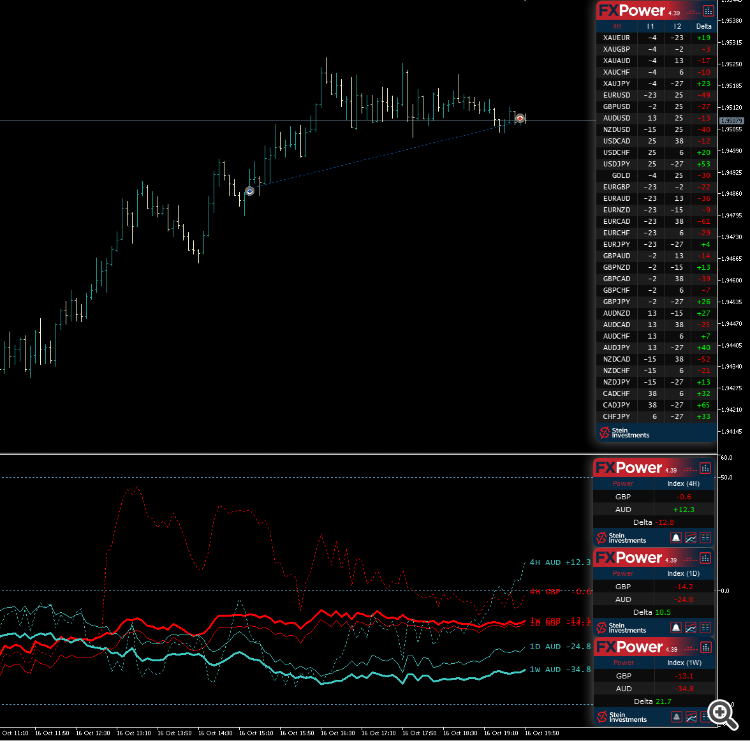Click the -61 Delta cell in the EURCAD row

(x=704, y=221)
